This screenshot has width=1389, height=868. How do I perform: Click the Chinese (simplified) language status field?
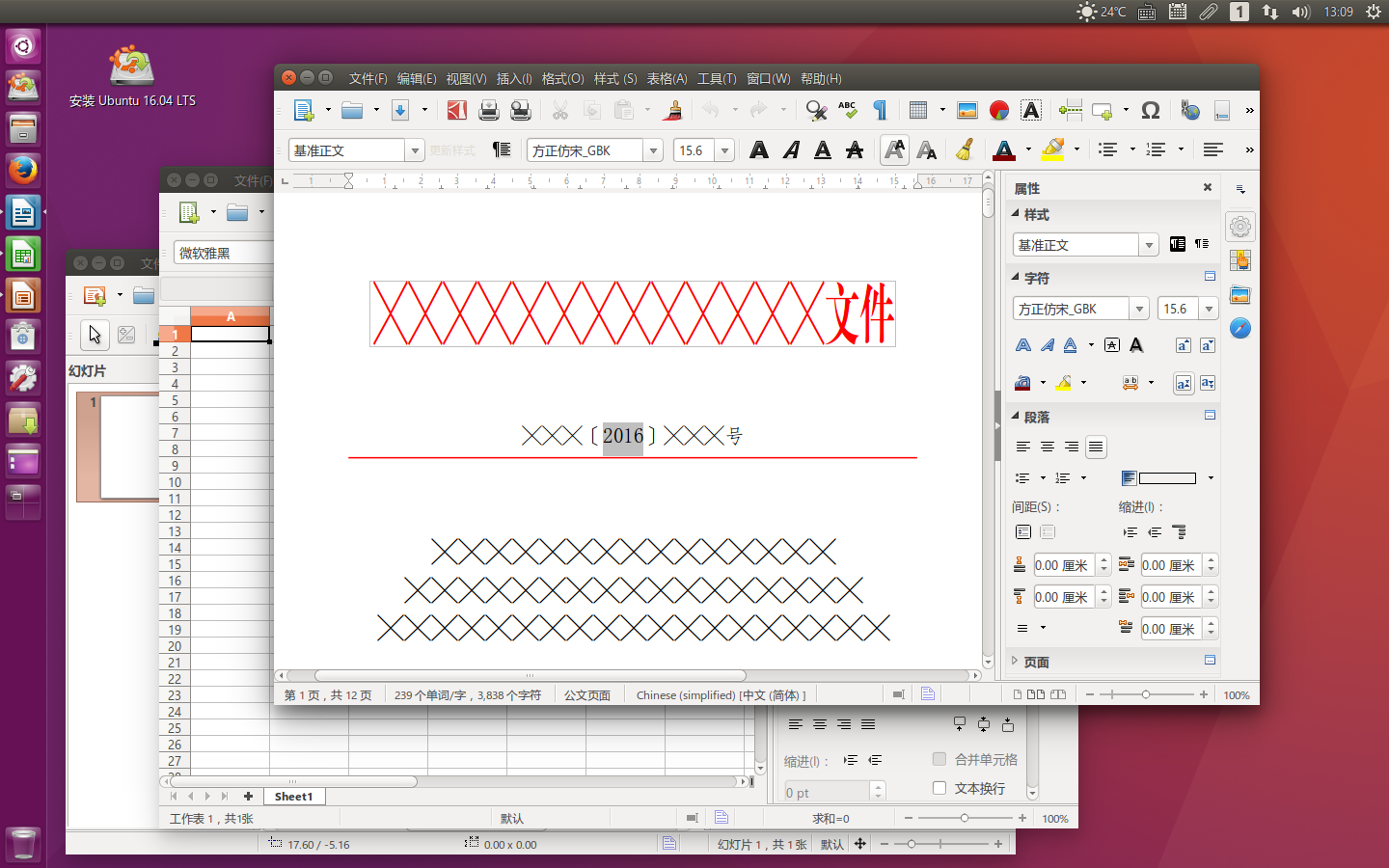(721, 695)
